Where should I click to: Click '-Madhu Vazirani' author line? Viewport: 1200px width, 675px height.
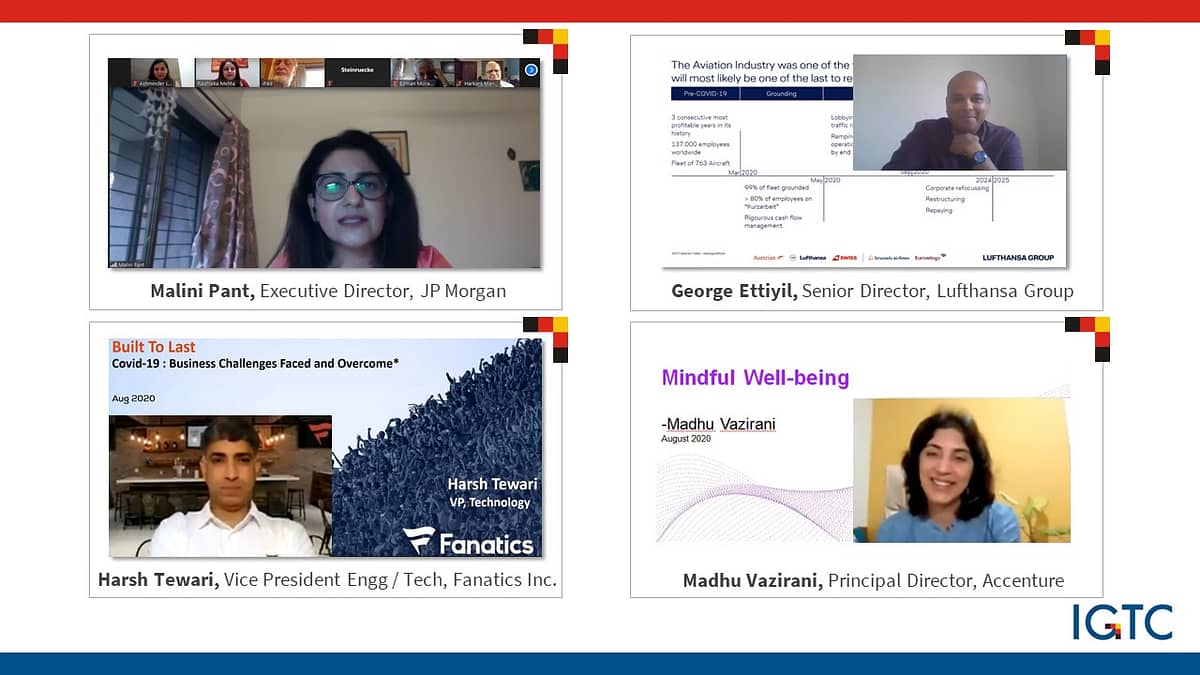[x=718, y=424]
